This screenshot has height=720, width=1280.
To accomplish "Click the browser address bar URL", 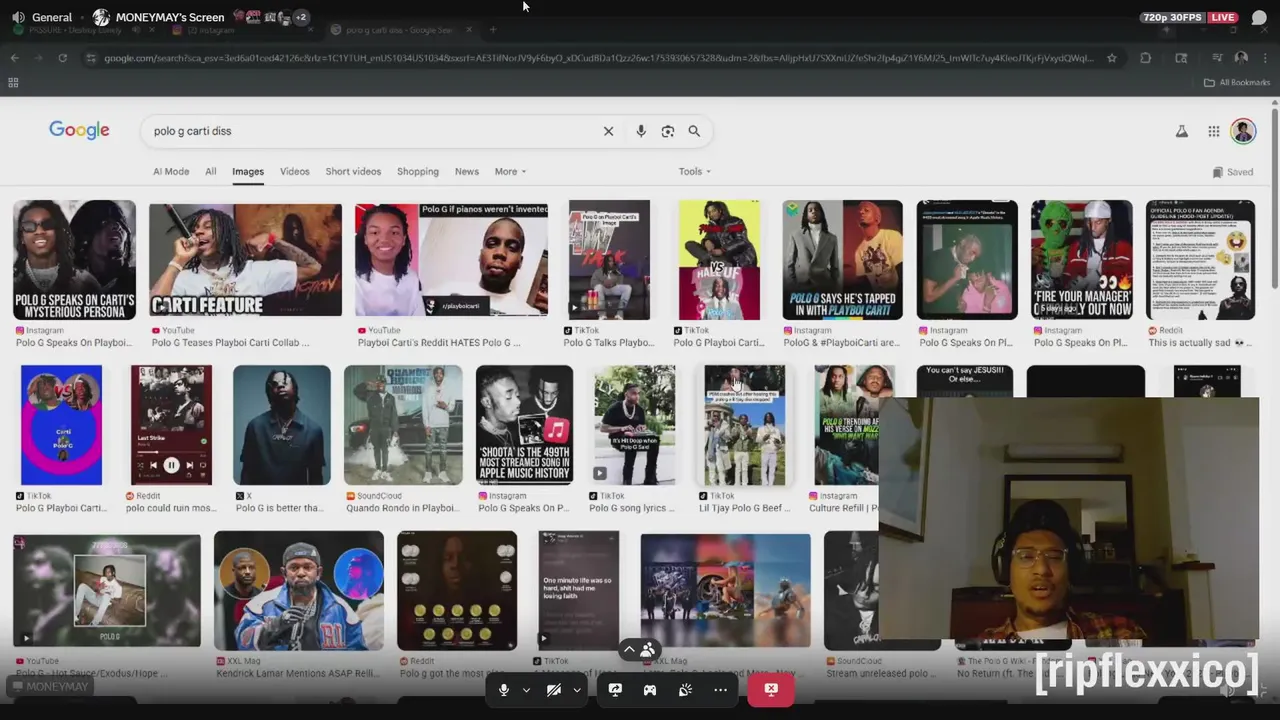I will [598, 58].
